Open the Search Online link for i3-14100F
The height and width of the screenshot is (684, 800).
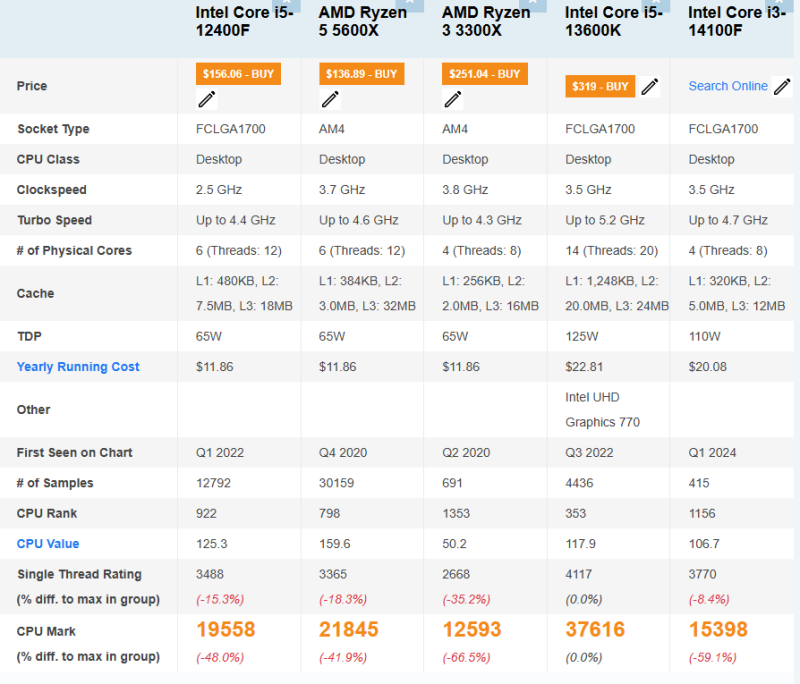point(728,86)
